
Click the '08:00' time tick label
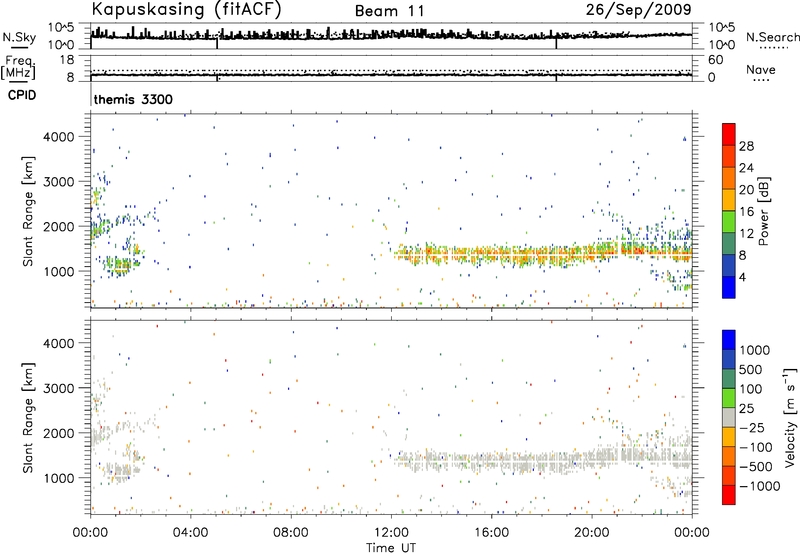point(291,533)
